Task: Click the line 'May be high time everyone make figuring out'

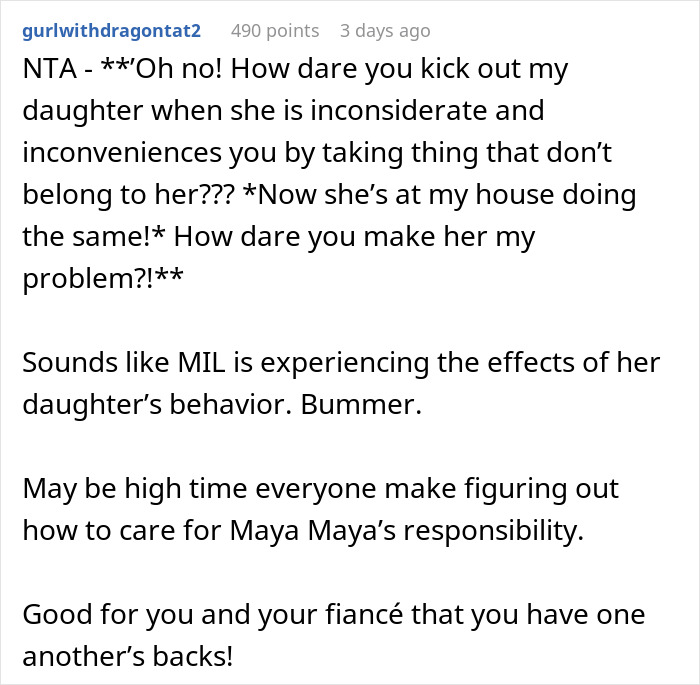Action: coord(321,488)
